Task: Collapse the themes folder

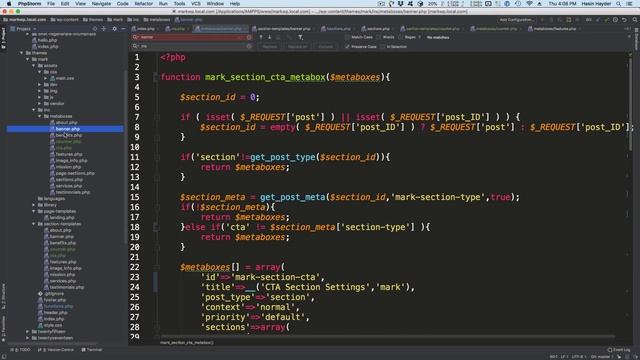Action: 22,53
